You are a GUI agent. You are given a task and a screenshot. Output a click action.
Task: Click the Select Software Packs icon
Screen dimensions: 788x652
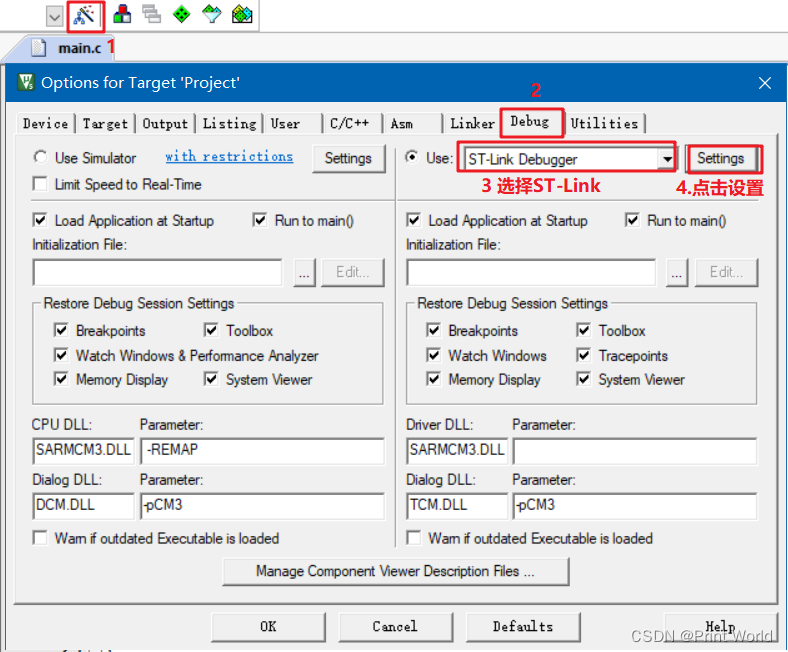coord(212,14)
